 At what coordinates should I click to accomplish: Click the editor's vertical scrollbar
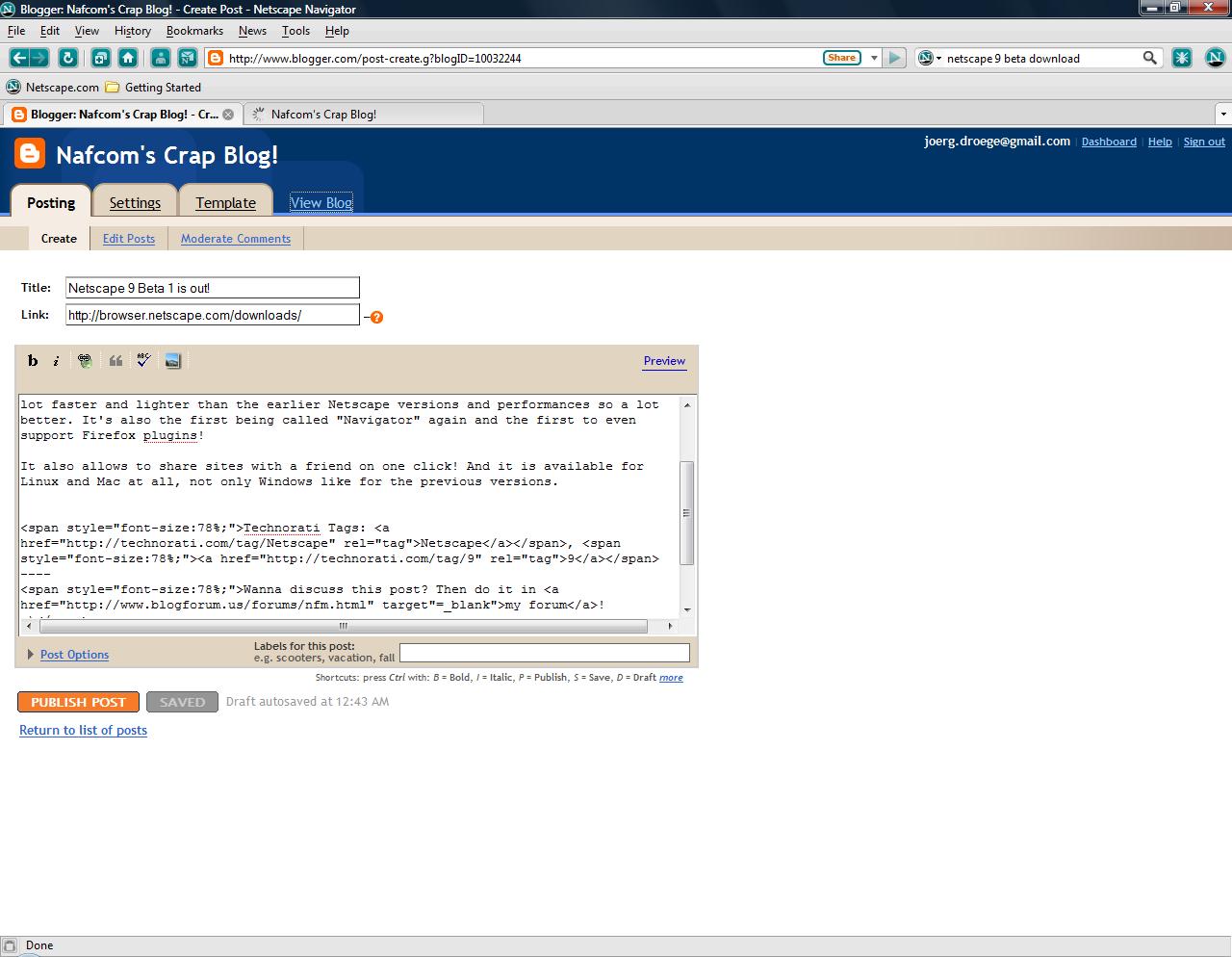pyautogui.click(x=687, y=501)
